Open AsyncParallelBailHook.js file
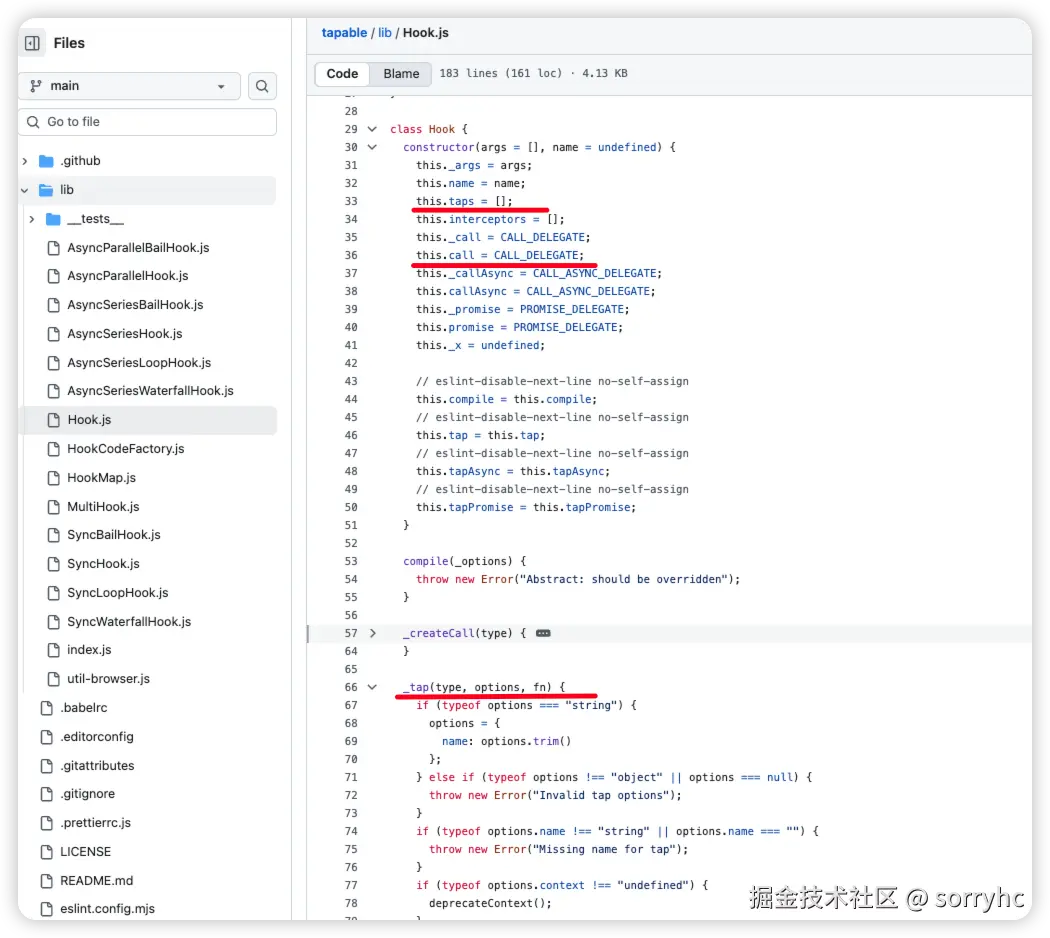 tap(138, 248)
